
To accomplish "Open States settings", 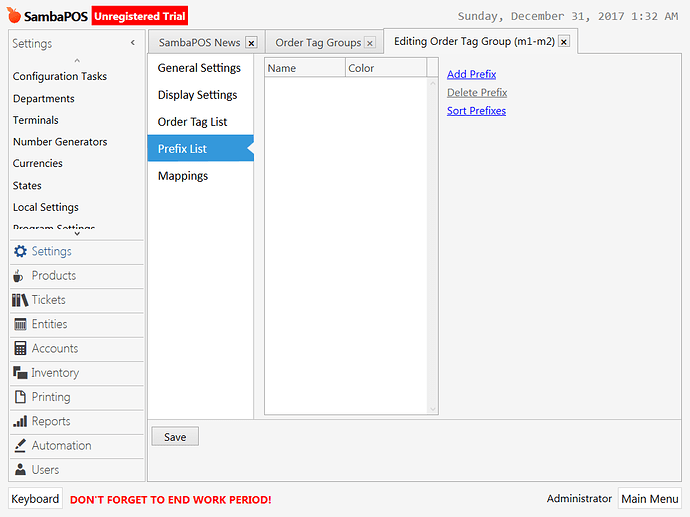I will click(x=27, y=186).
